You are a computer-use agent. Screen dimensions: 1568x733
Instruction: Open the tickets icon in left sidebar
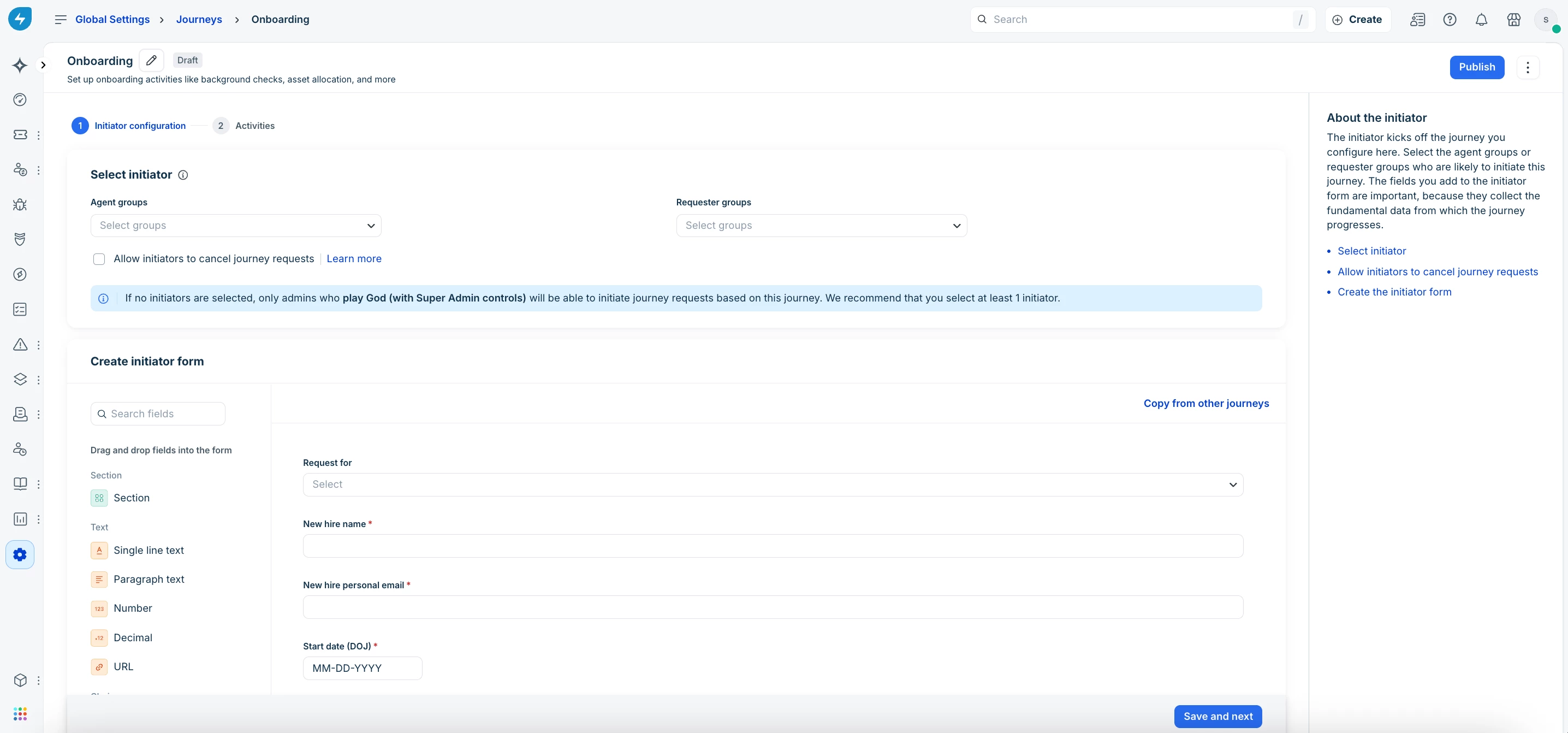(20, 134)
